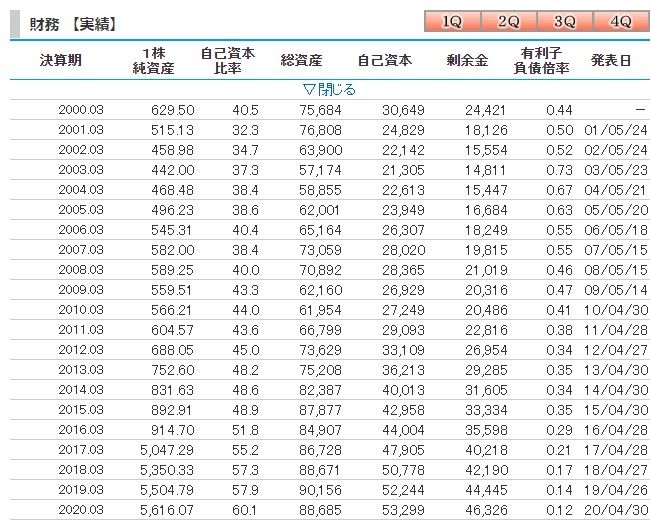This screenshot has width=651, height=520.
Task: Click announcement date 17/04/28
Action: [616, 450]
